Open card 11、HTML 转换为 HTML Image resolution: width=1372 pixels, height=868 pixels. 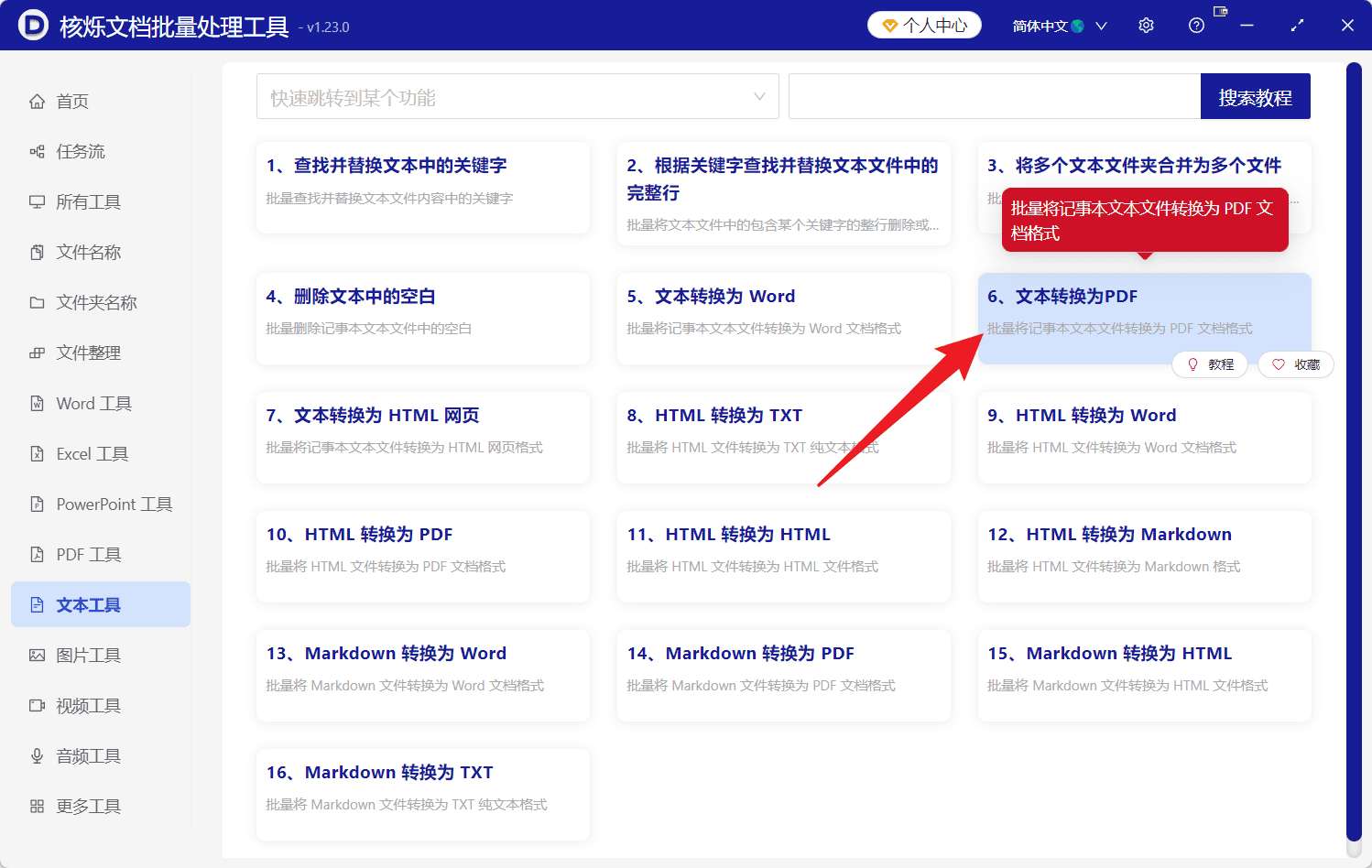(784, 557)
